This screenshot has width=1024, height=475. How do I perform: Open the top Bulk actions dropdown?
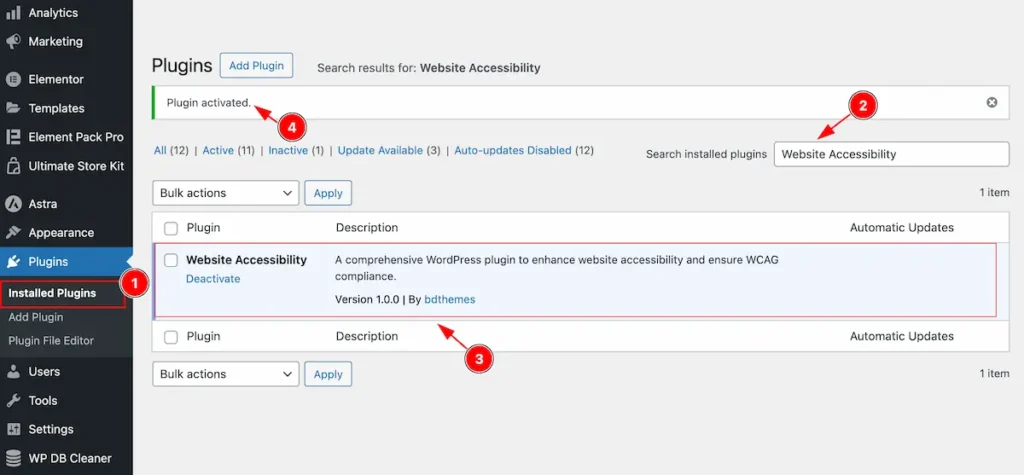coord(225,193)
